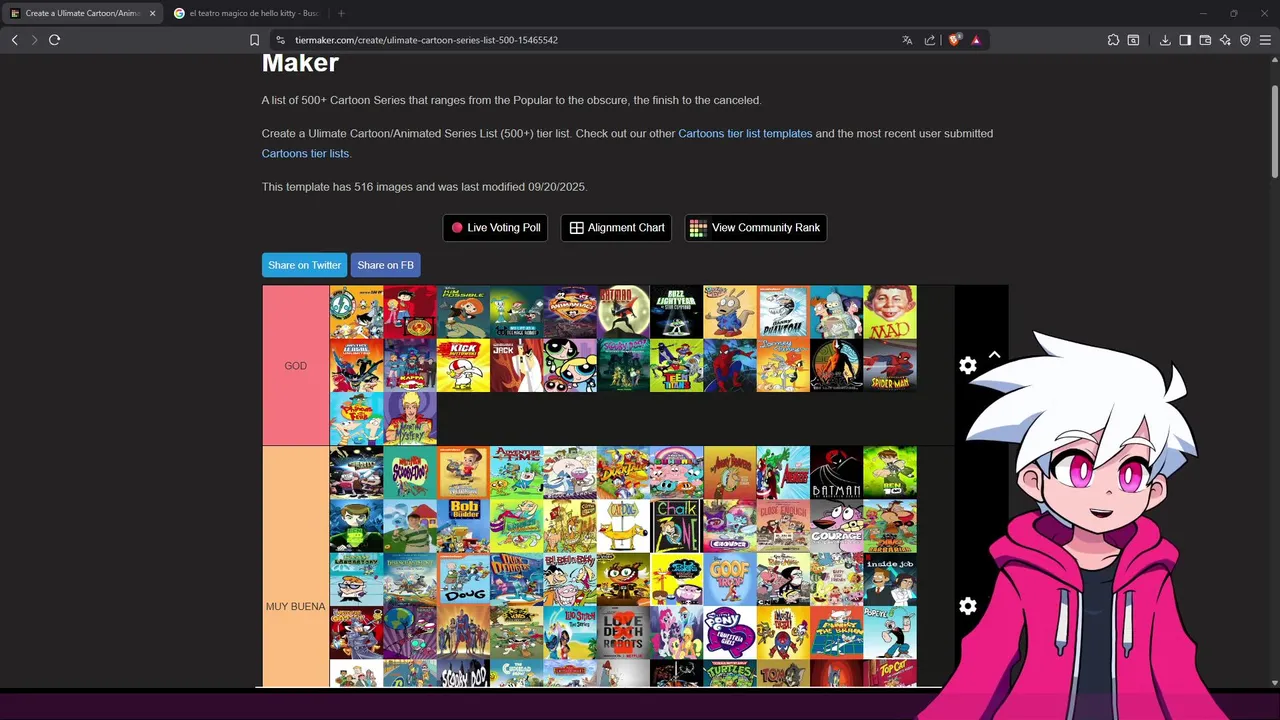Click Share on Twitter button
Image resolution: width=1280 pixels, height=720 pixels.
[x=304, y=265]
